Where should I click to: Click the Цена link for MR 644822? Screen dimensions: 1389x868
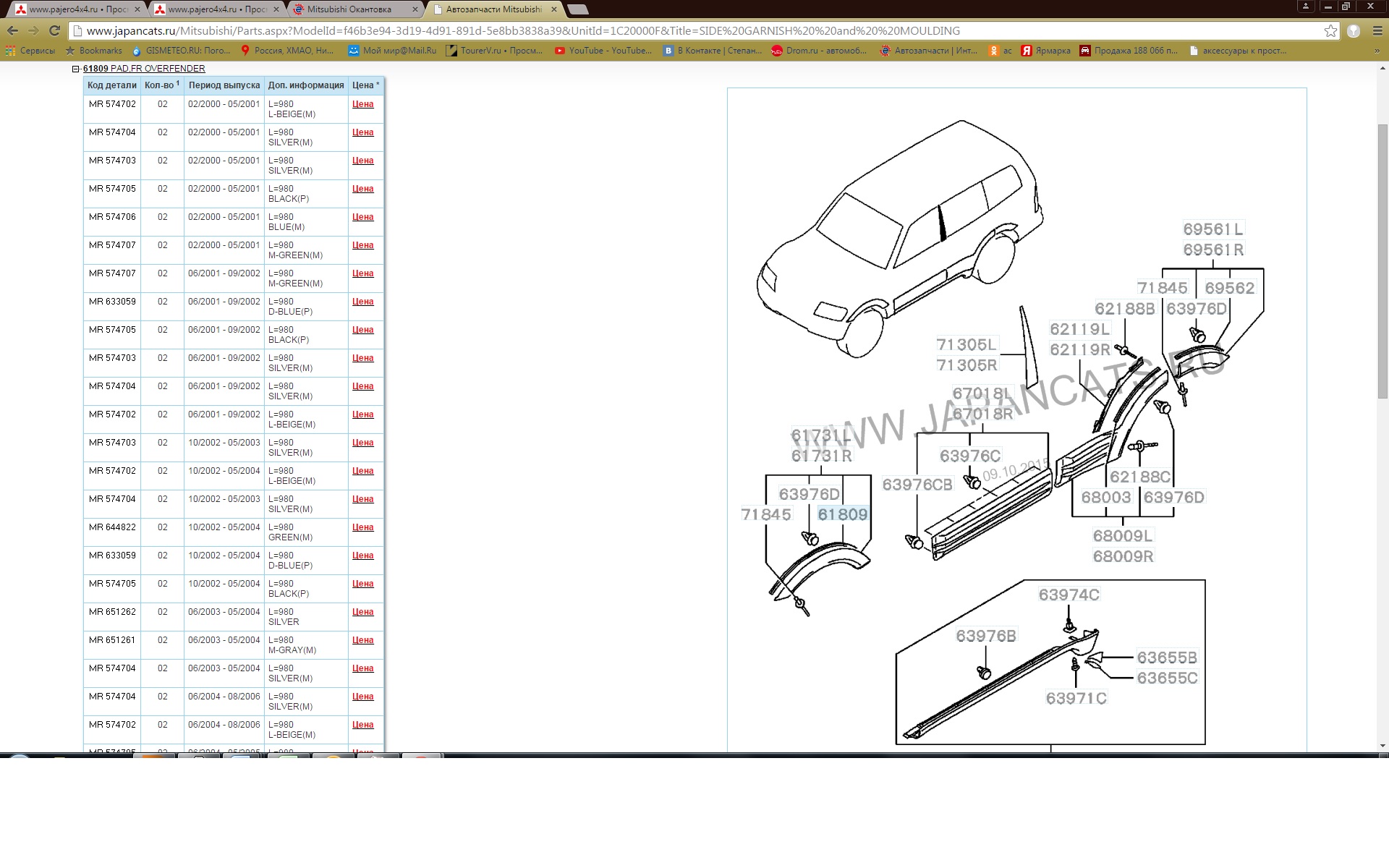(x=362, y=527)
